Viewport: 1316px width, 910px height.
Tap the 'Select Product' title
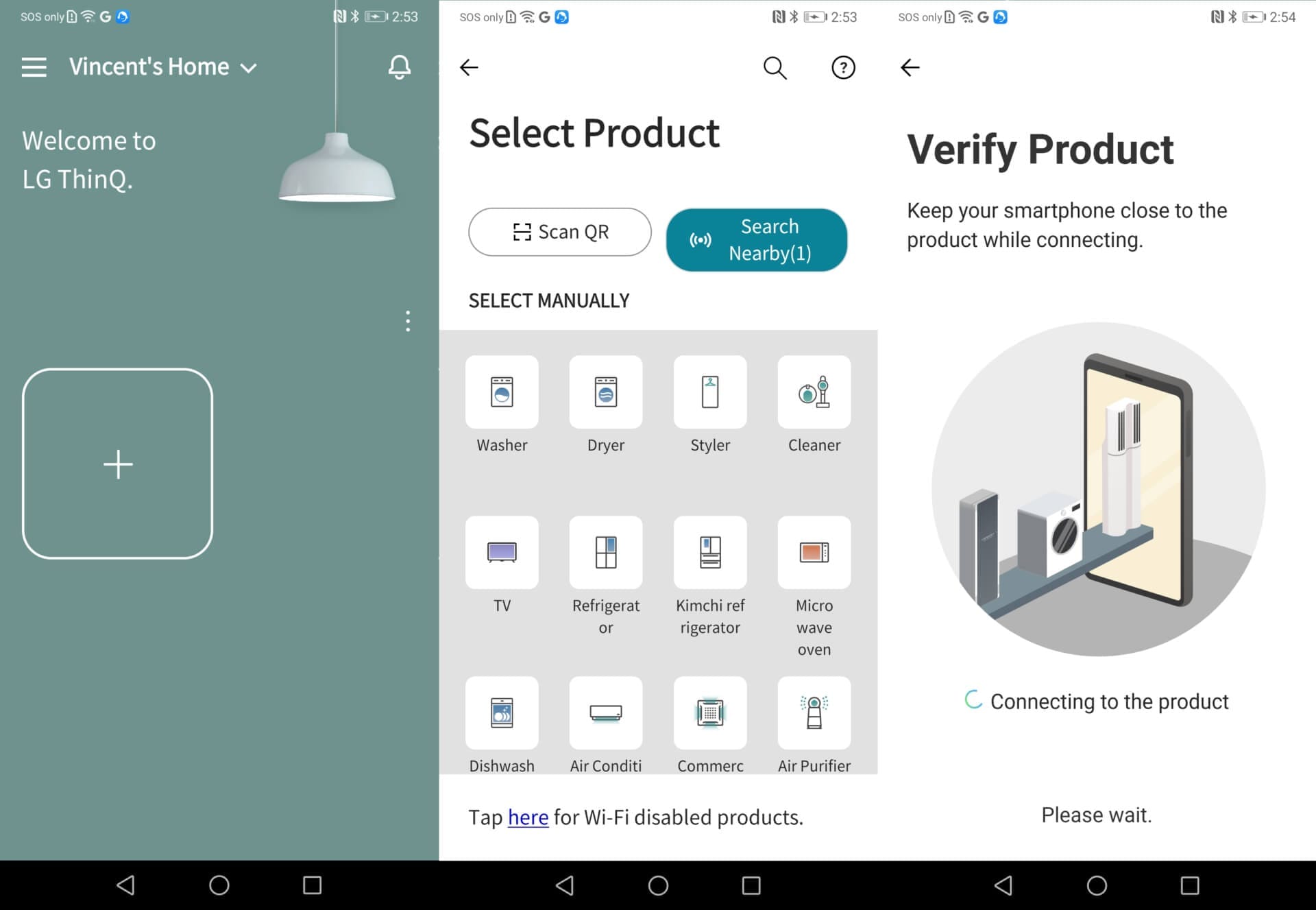point(594,133)
